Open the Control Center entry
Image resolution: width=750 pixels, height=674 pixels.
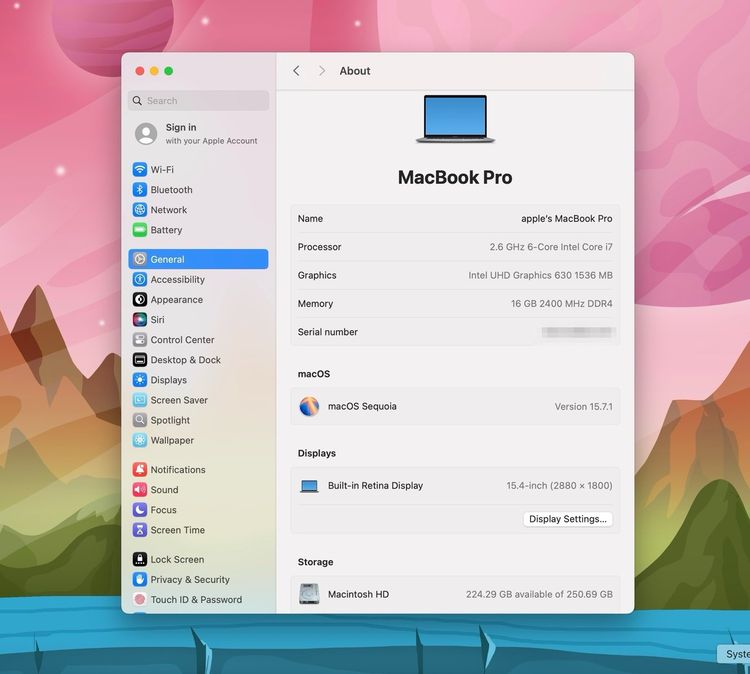coord(199,340)
